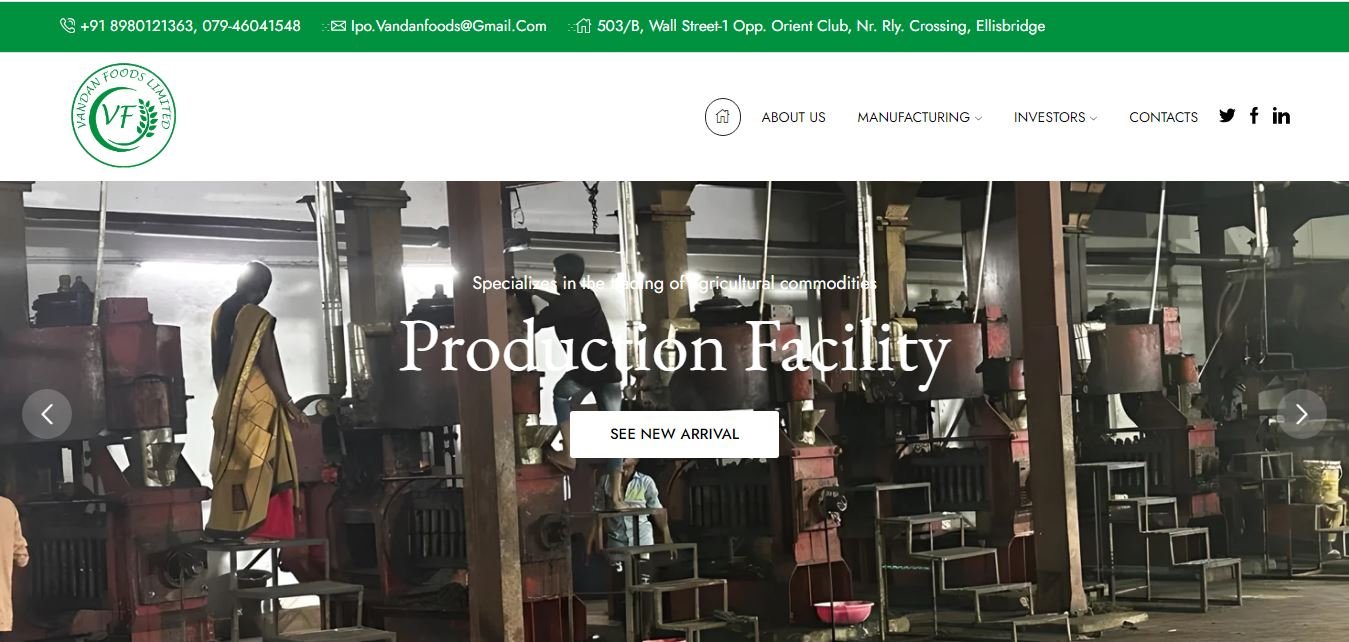Open the Facebook icon link
1349x642 pixels.
click(1254, 116)
